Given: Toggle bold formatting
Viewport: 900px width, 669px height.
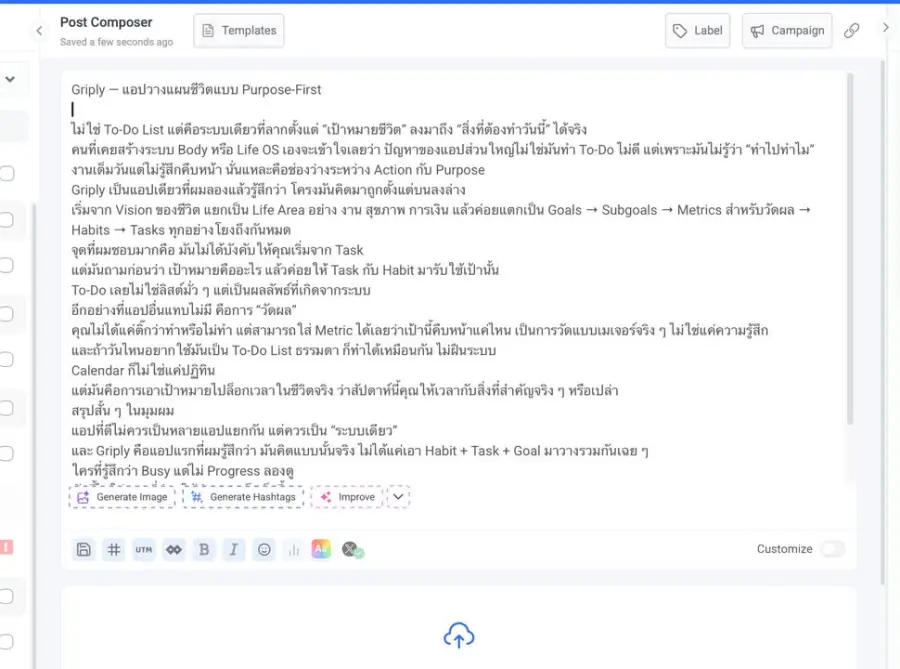Looking at the screenshot, I should pyautogui.click(x=204, y=550).
